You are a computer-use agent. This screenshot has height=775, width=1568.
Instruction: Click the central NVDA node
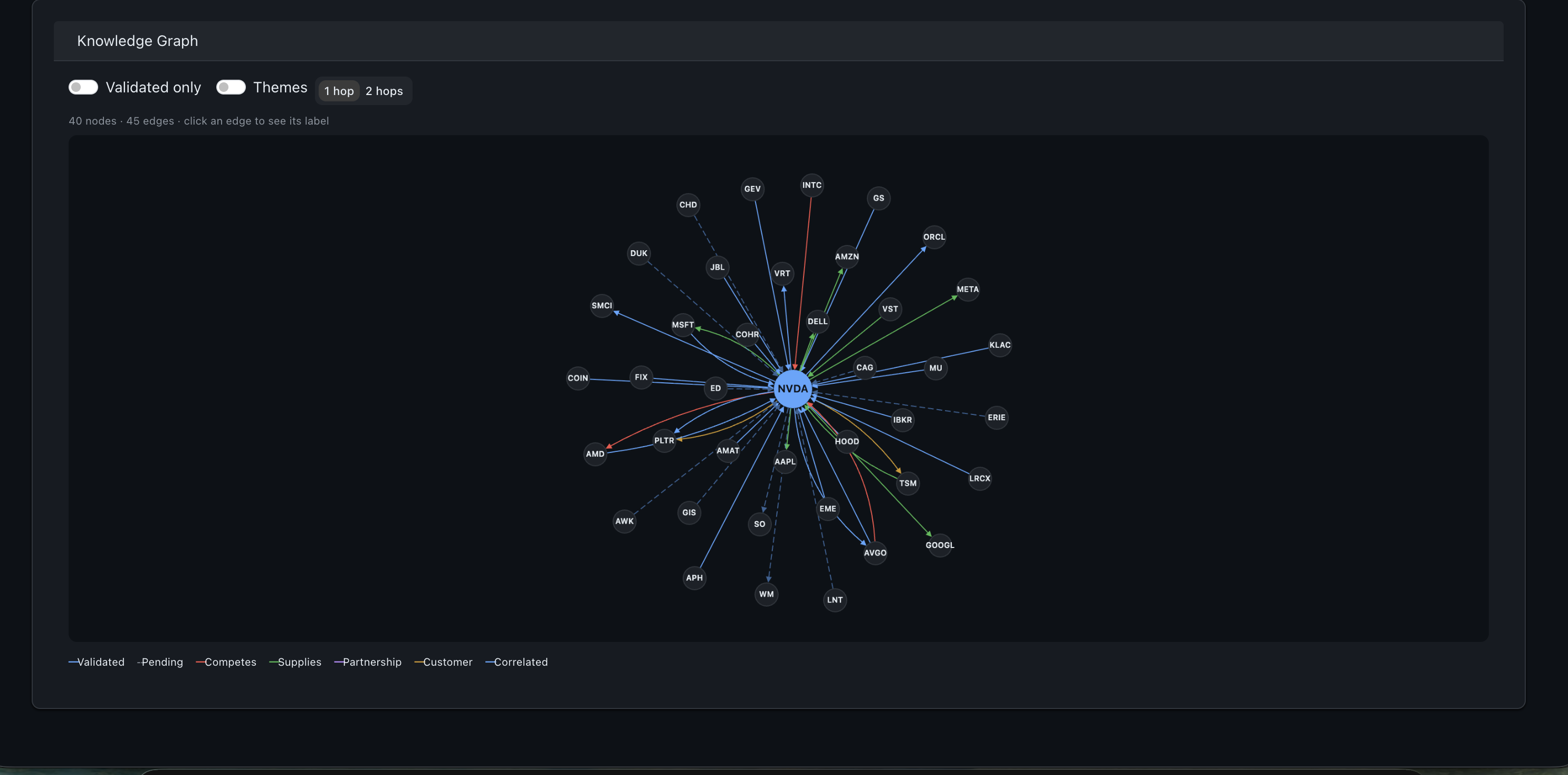coord(792,389)
